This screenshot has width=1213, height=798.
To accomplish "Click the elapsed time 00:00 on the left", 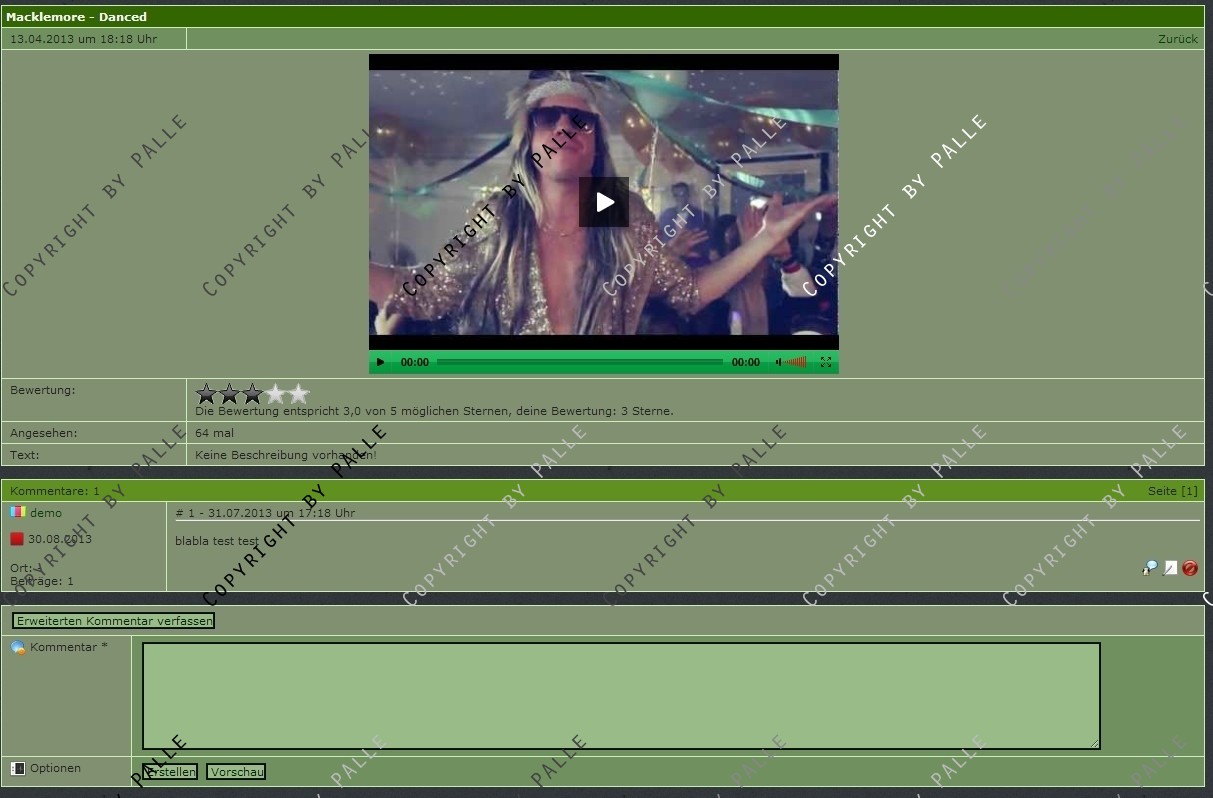I will tap(415, 362).
